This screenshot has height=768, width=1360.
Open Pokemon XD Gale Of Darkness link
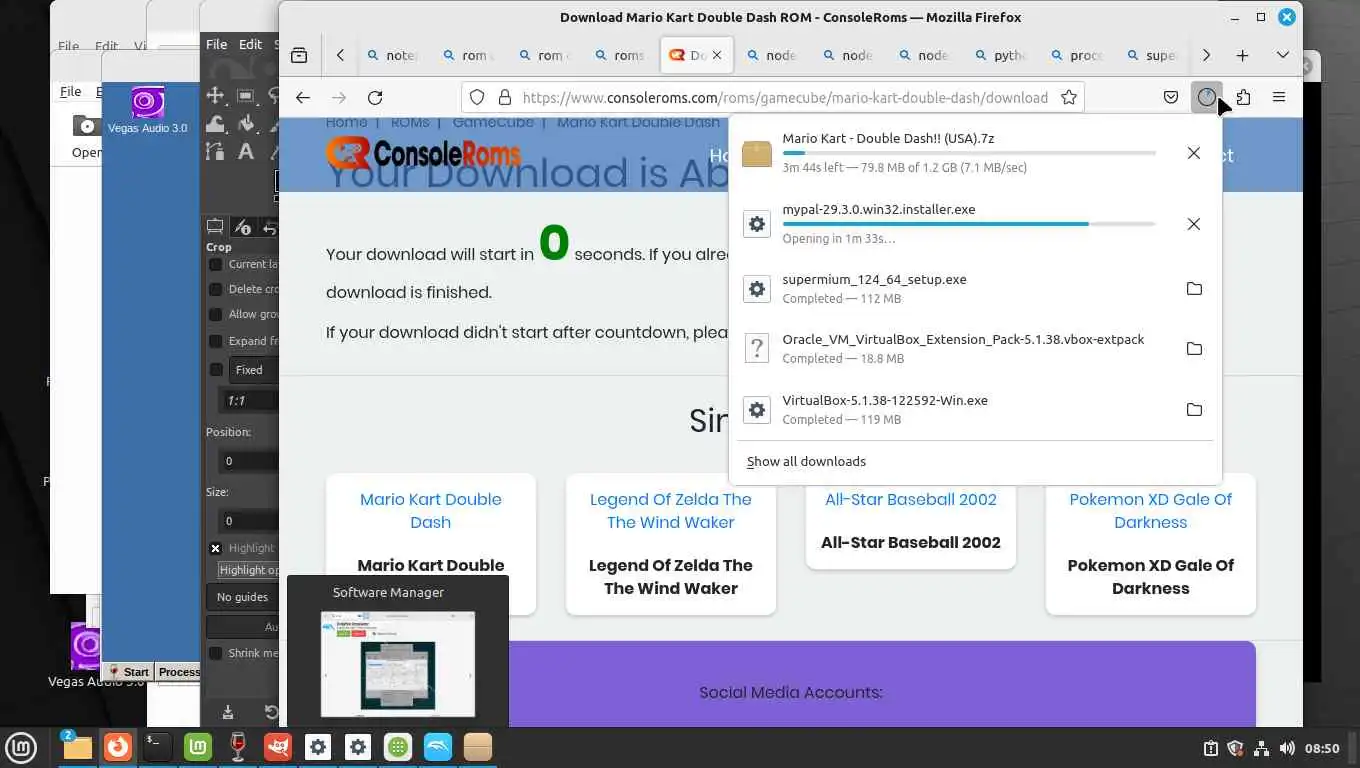pos(1151,510)
